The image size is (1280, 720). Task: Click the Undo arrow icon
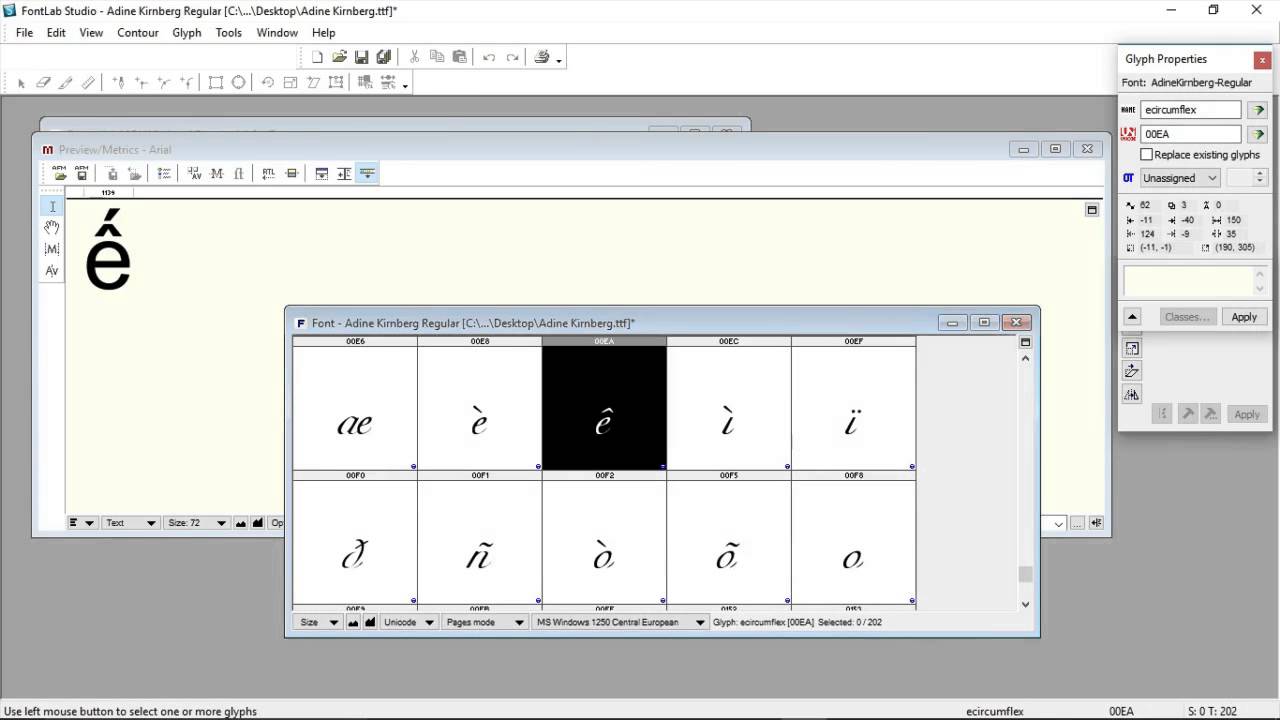pyautogui.click(x=489, y=57)
